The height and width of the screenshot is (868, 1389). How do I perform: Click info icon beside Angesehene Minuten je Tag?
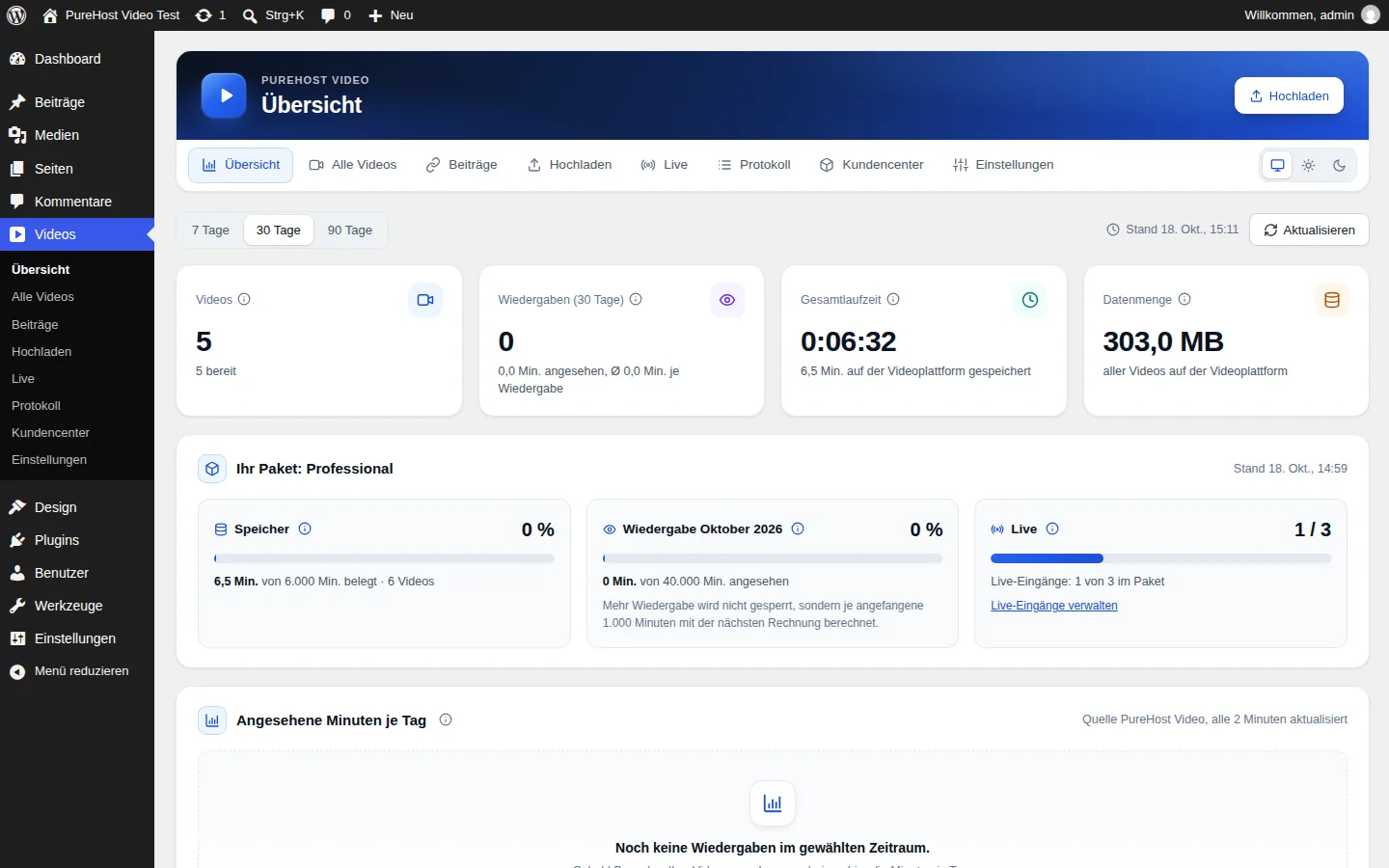446,719
